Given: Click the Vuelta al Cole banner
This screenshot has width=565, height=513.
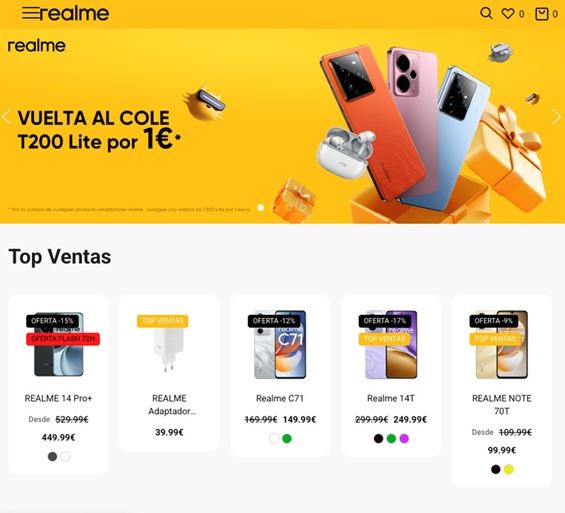Looking at the screenshot, I should tap(282, 126).
